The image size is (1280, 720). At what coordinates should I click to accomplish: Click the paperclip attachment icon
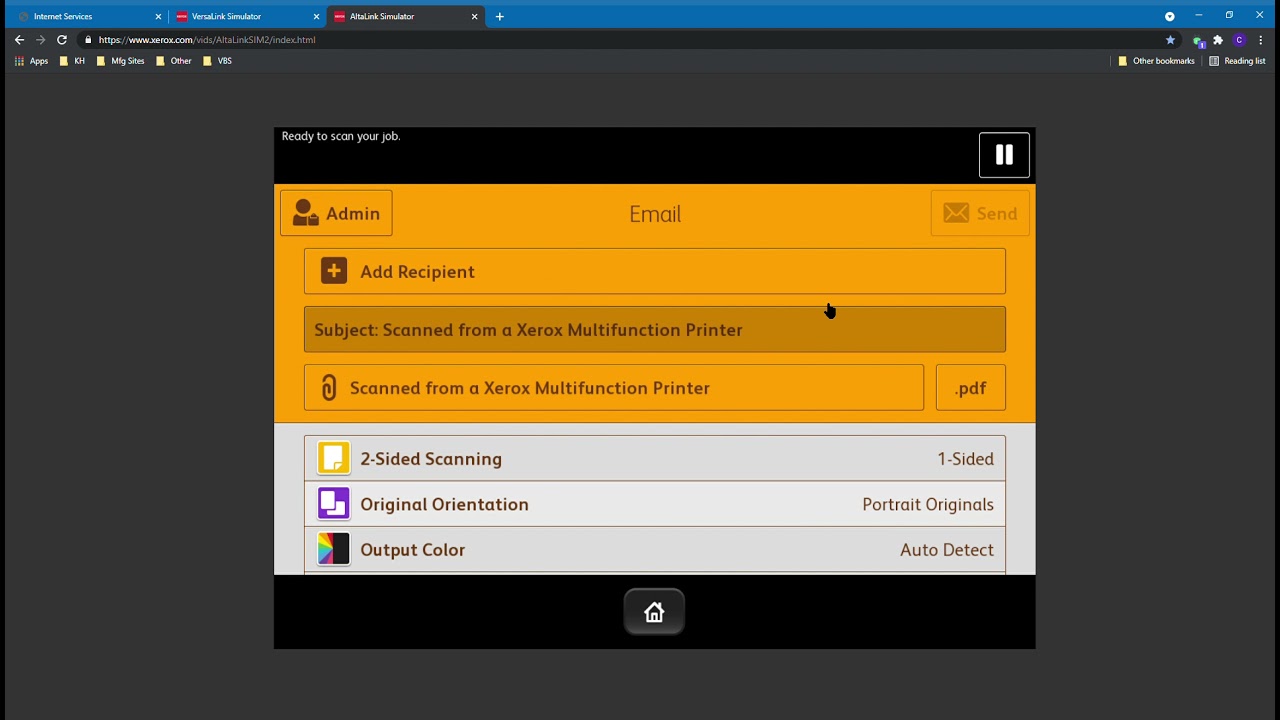pos(328,387)
